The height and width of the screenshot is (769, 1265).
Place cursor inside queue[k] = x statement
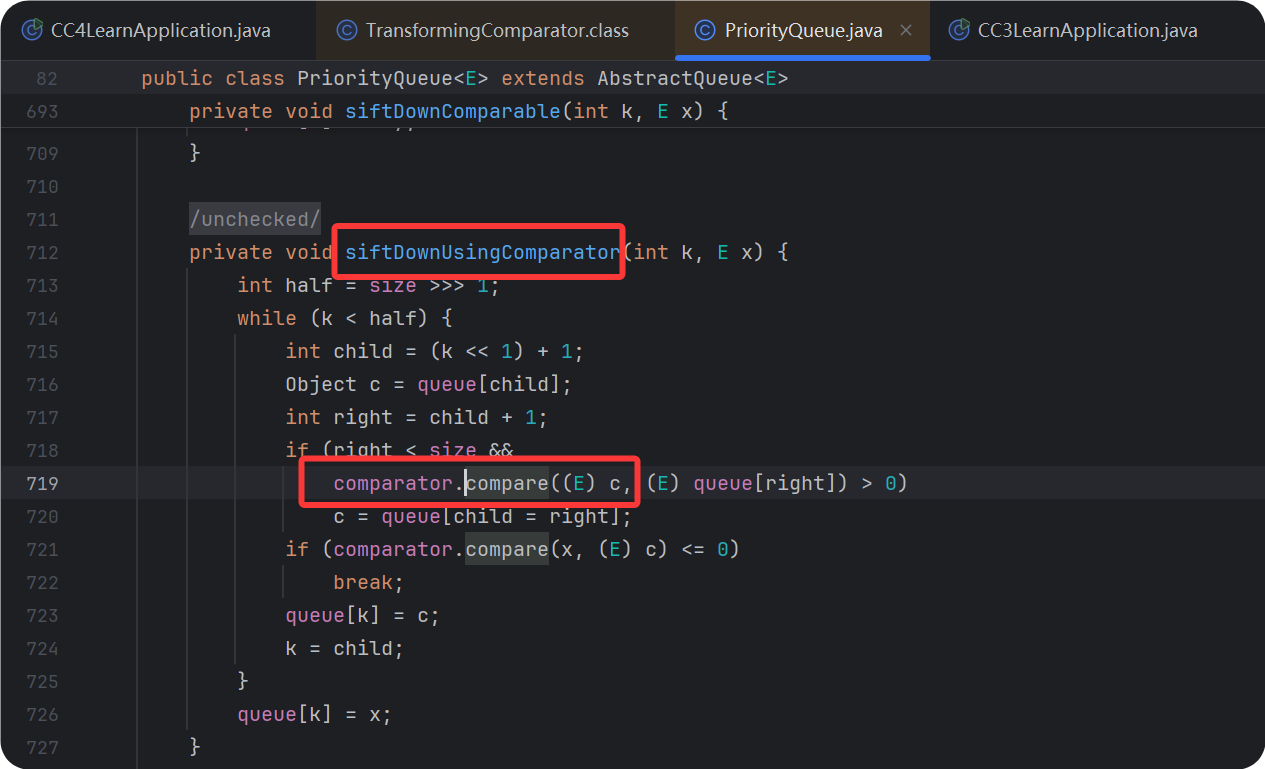pyautogui.click(x=310, y=714)
